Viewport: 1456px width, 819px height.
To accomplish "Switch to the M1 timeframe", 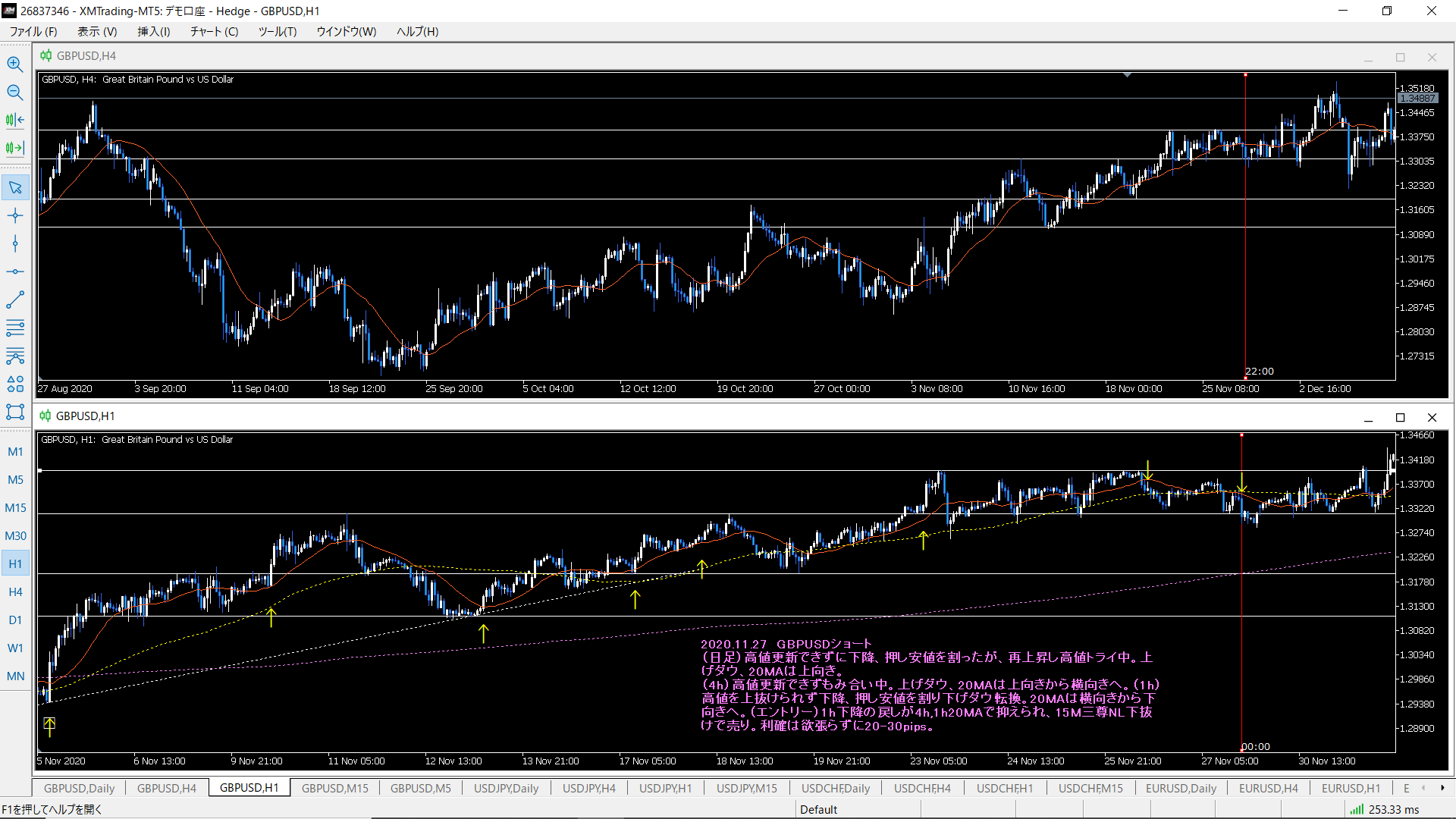I will pos(15,452).
